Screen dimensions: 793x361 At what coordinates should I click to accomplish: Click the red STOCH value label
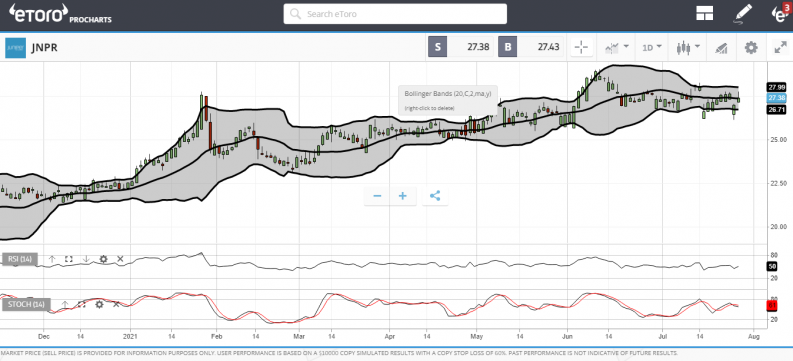tap(772, 306)
